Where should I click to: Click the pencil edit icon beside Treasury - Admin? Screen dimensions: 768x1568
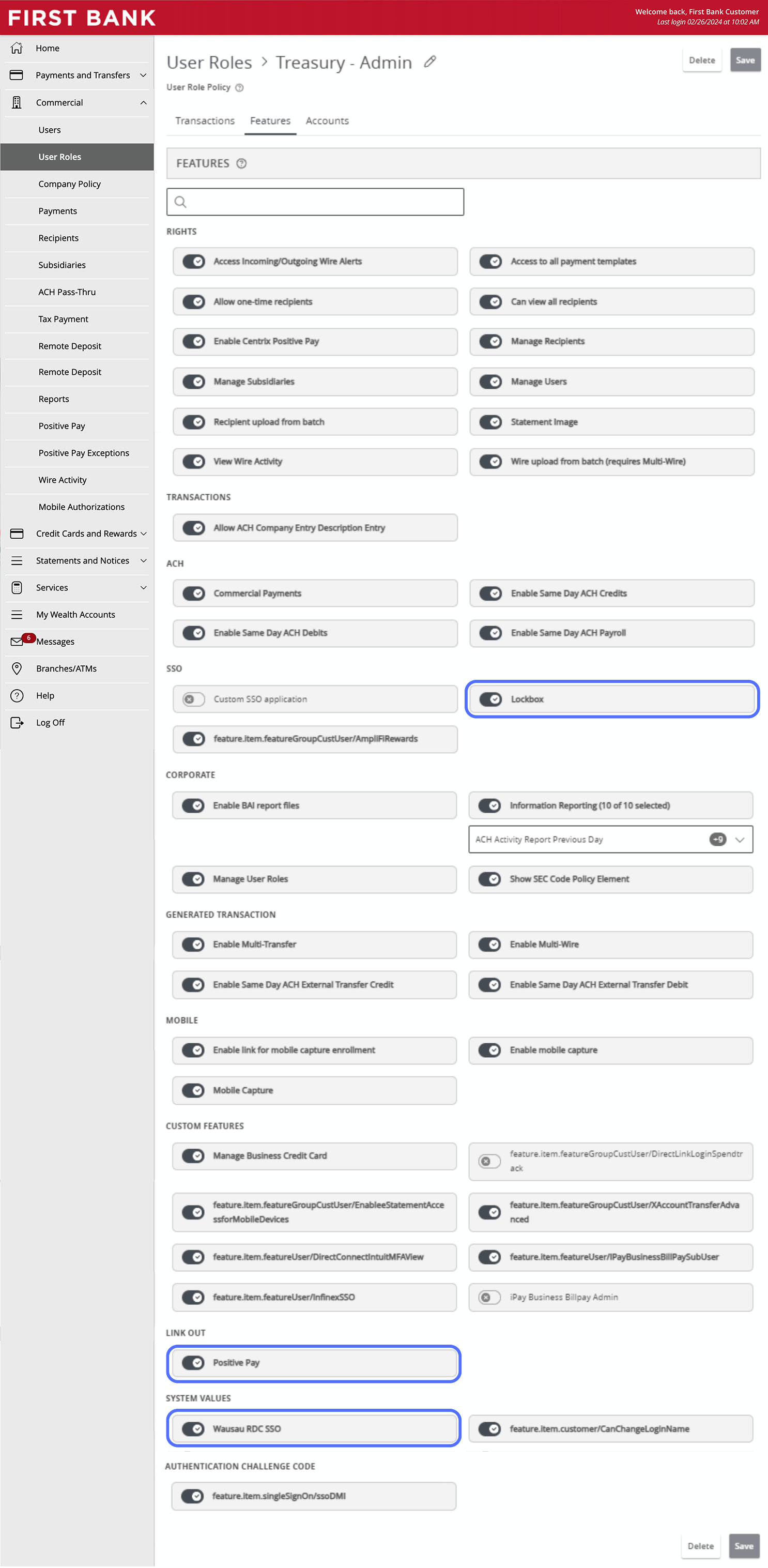(x=430, y=62)
